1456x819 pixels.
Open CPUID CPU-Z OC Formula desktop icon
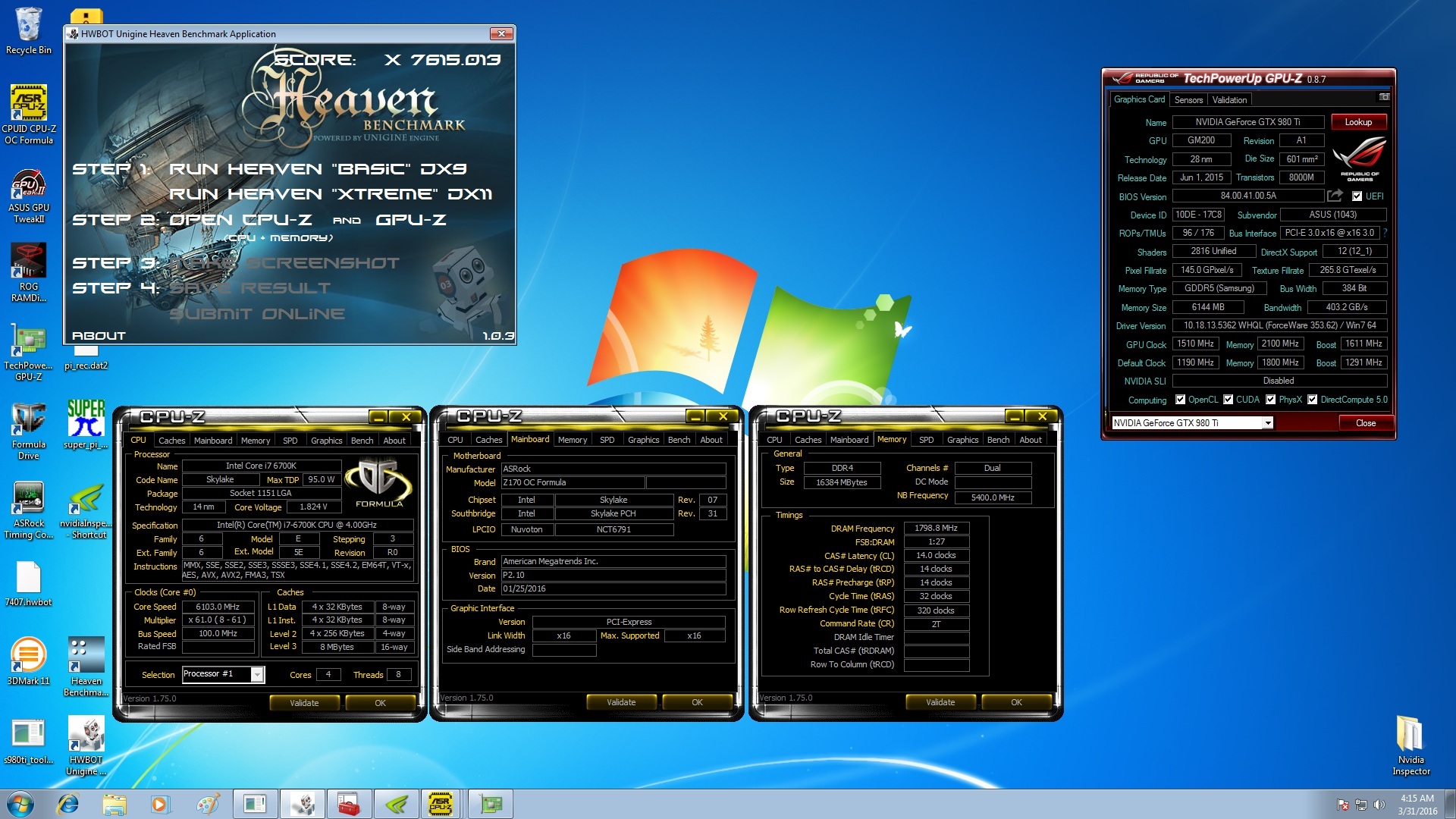point(28,114)
